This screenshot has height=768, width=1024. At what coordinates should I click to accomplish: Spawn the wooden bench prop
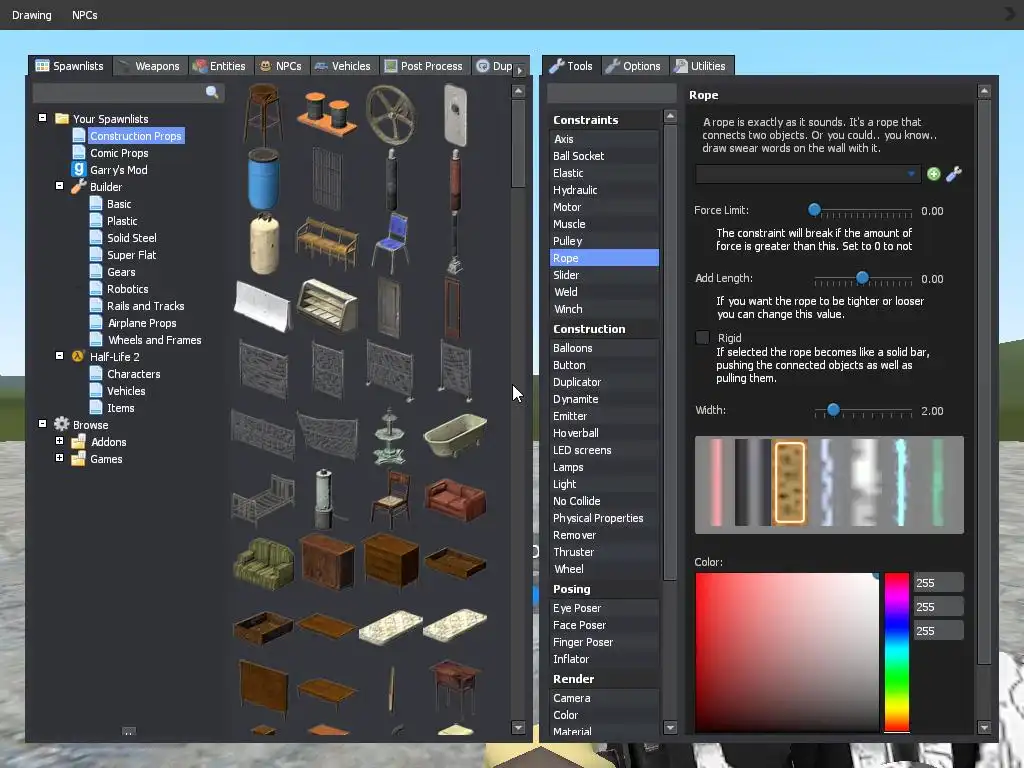point(327,242)
